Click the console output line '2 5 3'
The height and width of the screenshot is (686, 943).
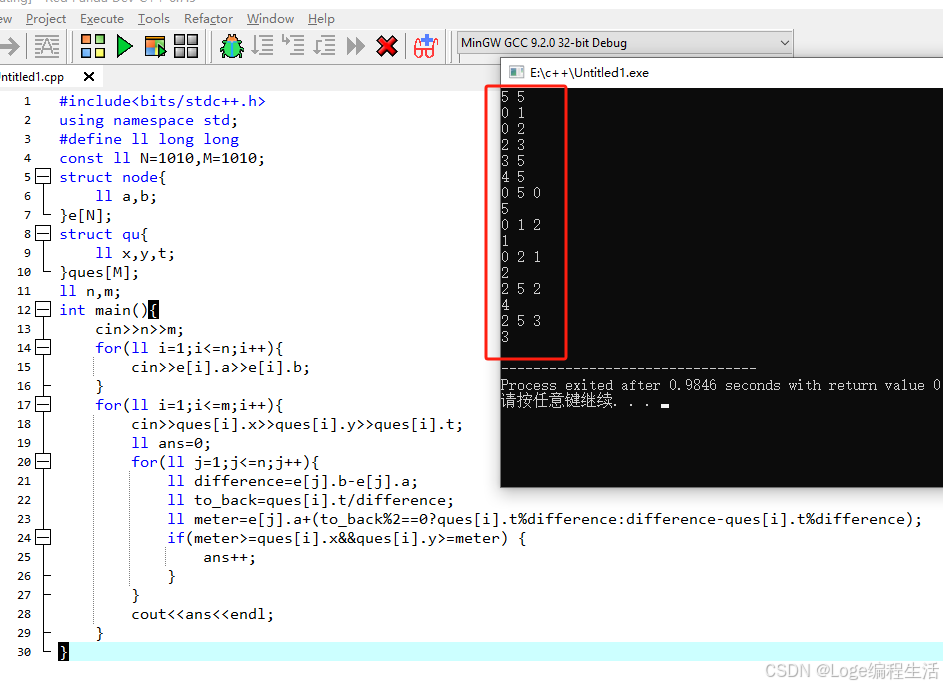(x=521, y=321)
